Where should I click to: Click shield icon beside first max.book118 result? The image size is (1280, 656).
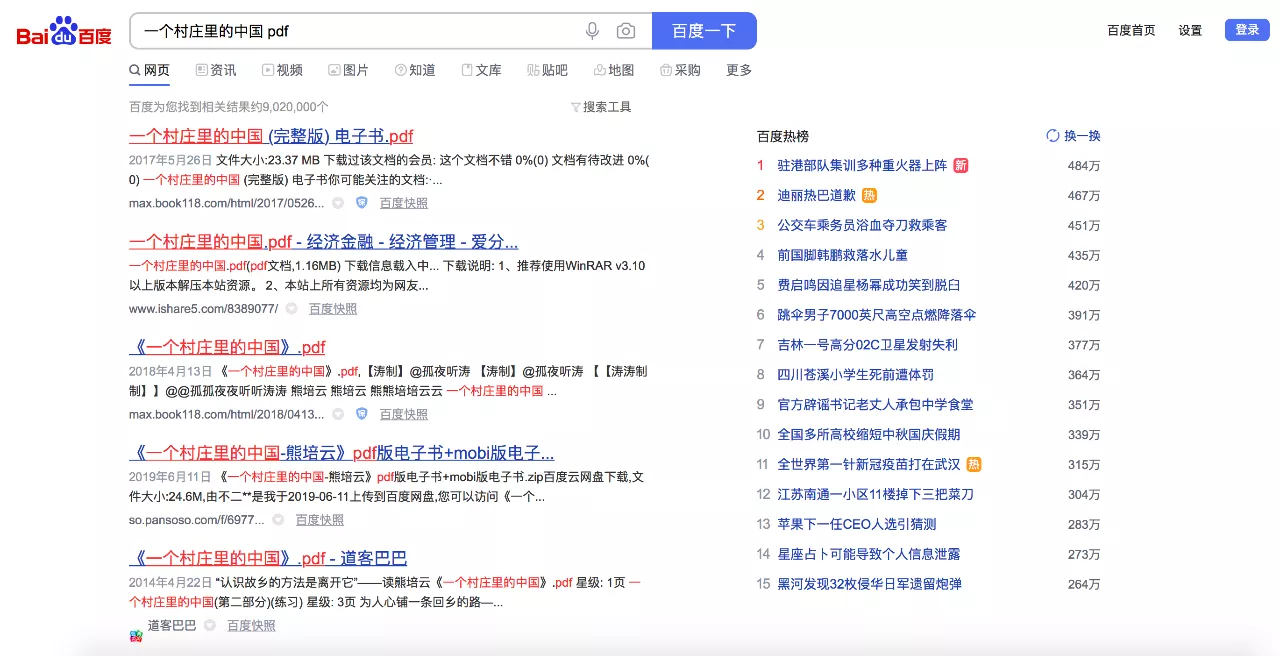361,203
